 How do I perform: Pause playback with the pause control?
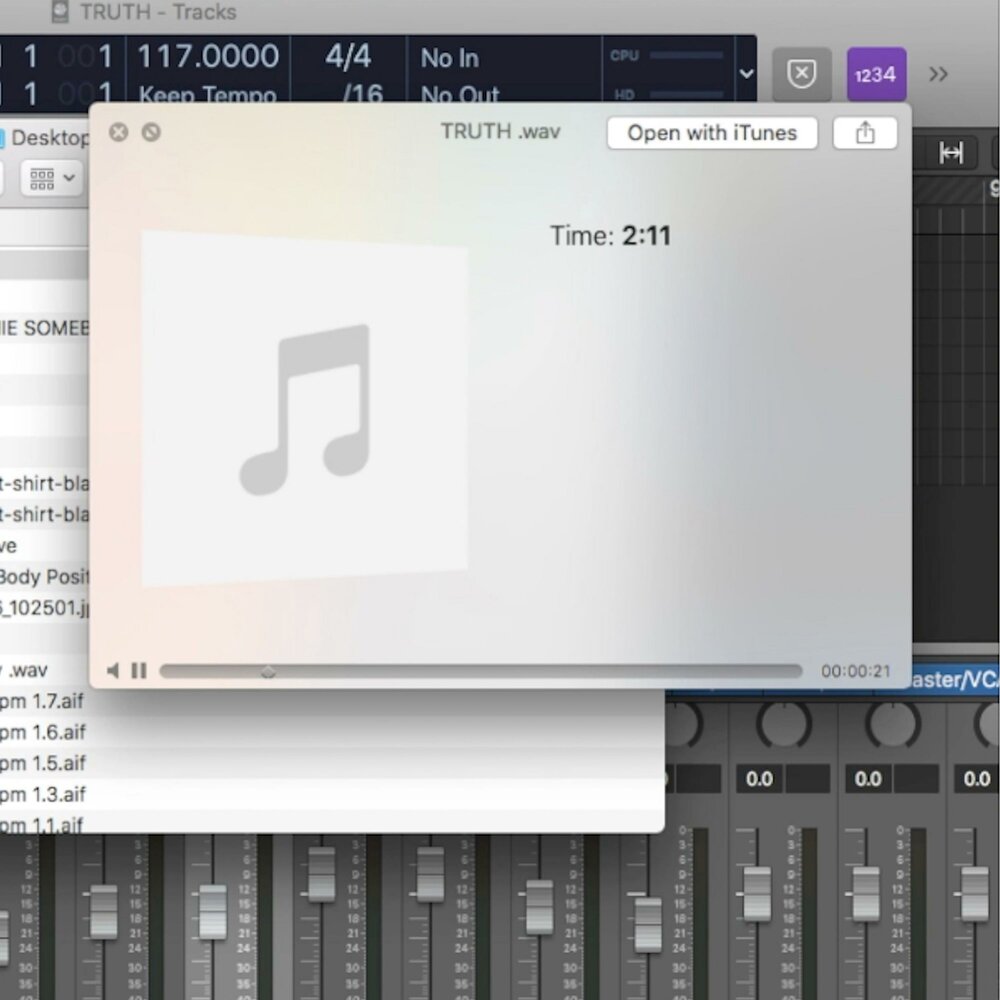click(x=138, y=670)
